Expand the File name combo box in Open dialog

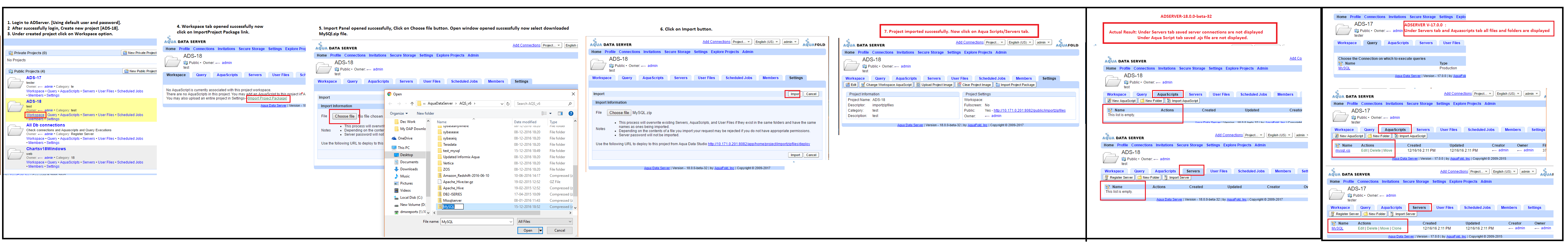pos(510,222)
